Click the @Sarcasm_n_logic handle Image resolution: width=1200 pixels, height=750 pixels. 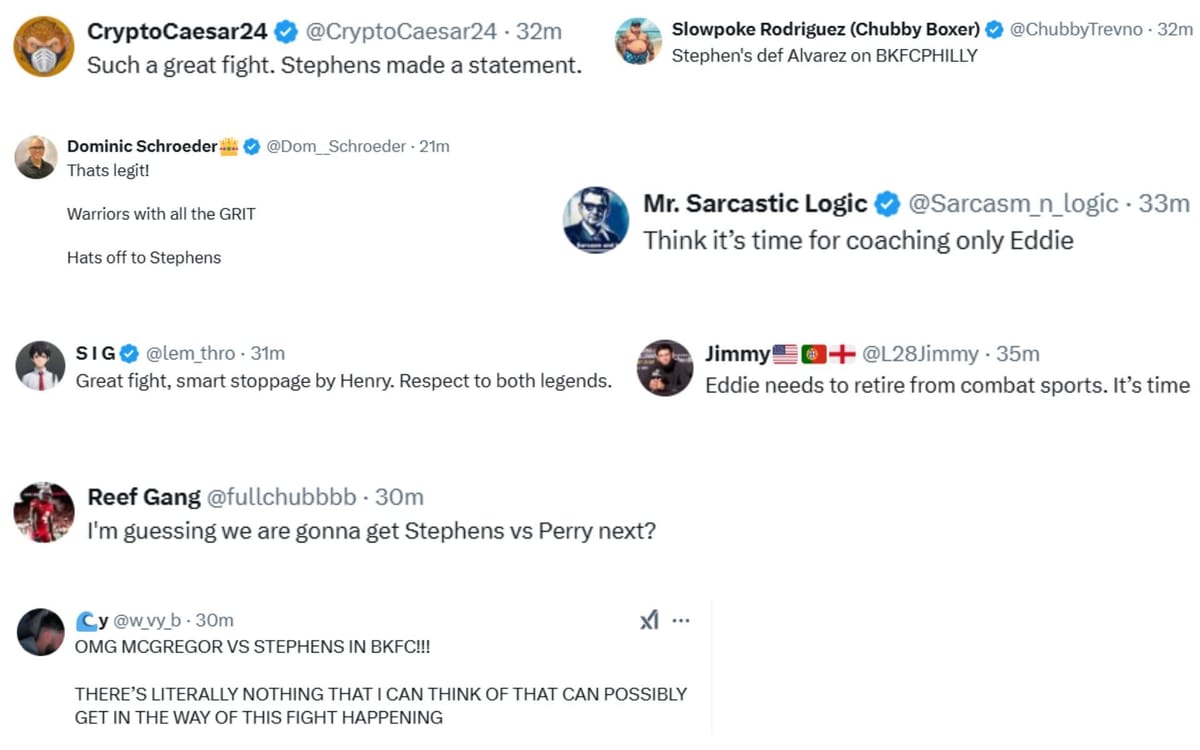1012,204
